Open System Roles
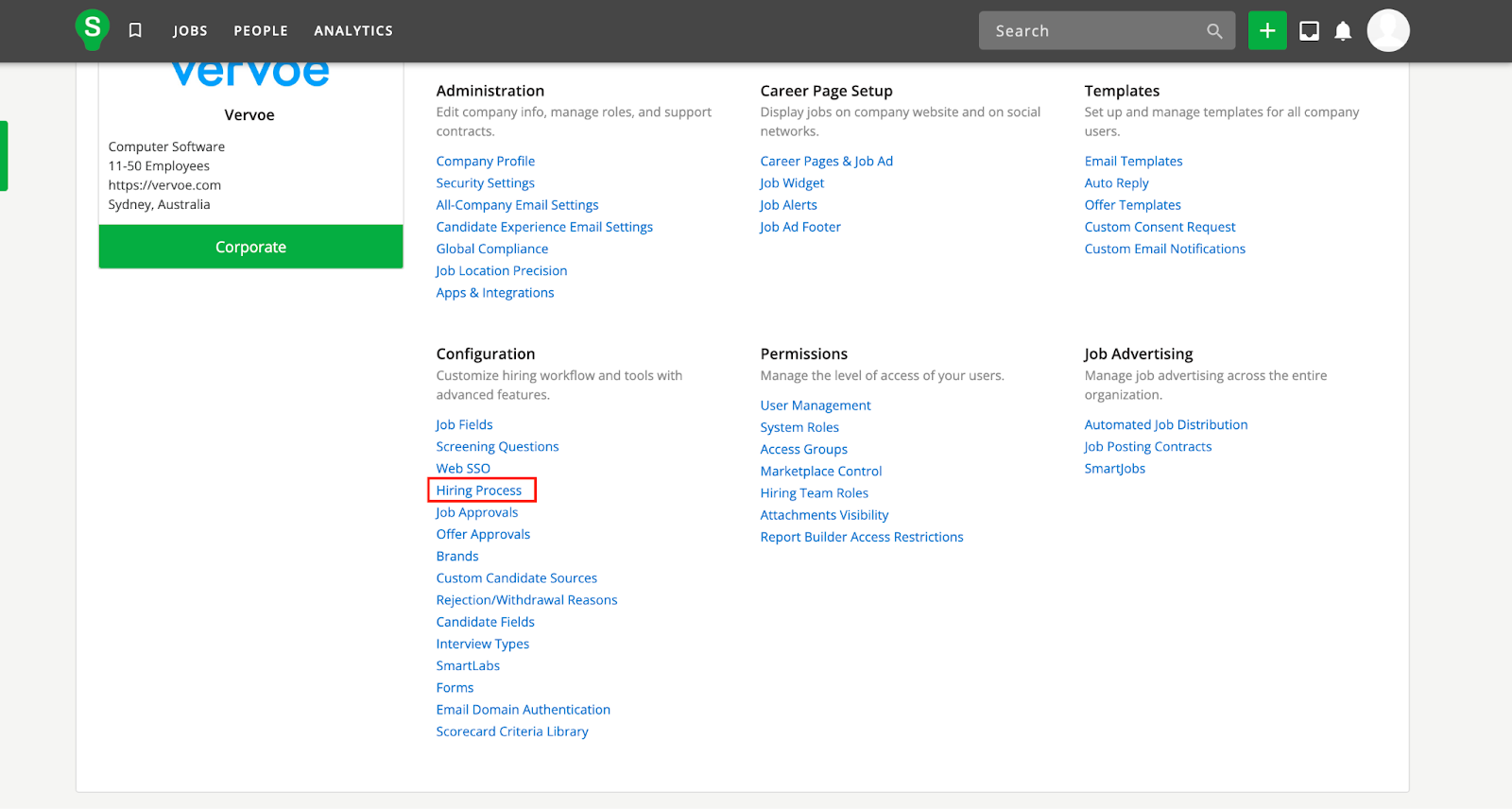This screenshot has width=1512, height=809. click(x=799, y=427)
